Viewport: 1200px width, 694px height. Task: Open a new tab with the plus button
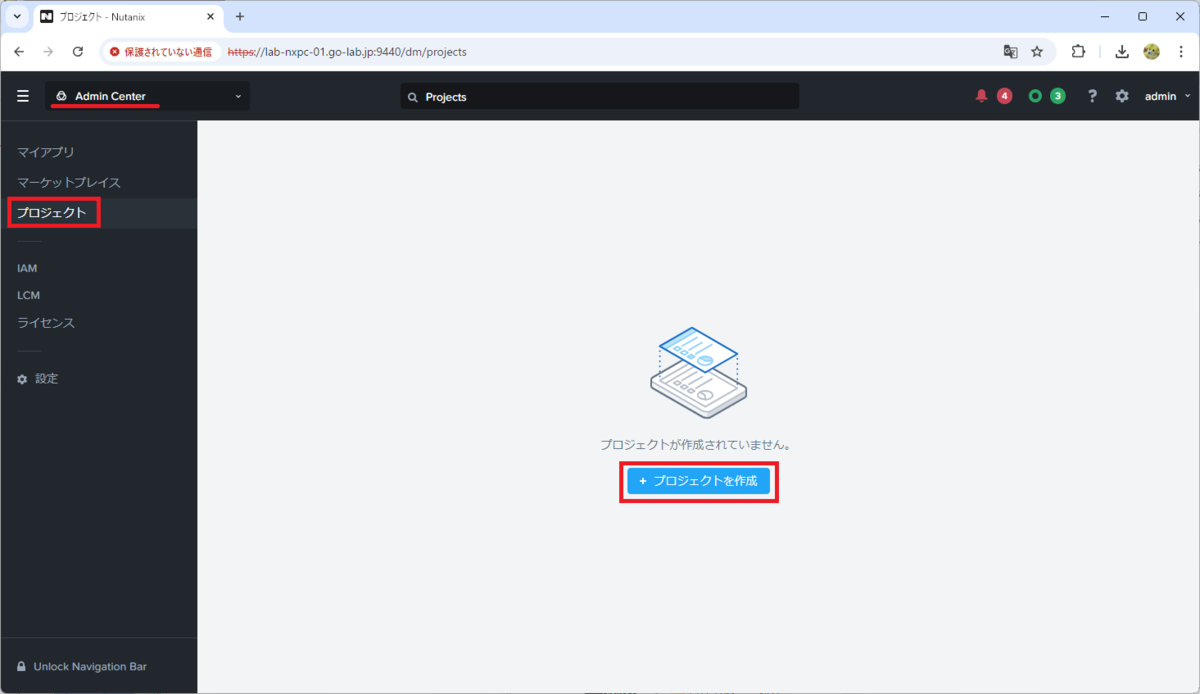[x=240, y=17]
